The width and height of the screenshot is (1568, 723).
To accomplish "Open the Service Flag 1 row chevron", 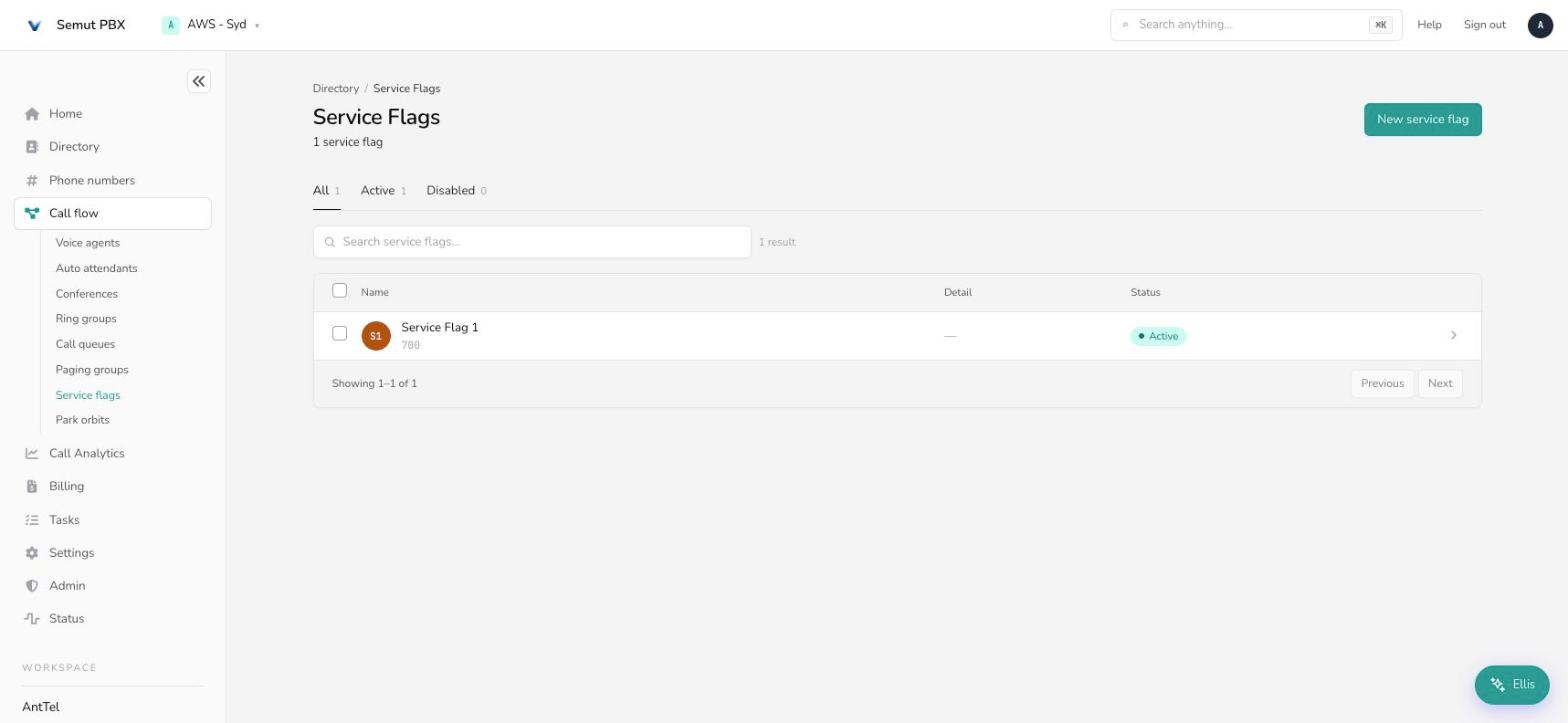I will pyautogui.click(x=1453, y=336).
